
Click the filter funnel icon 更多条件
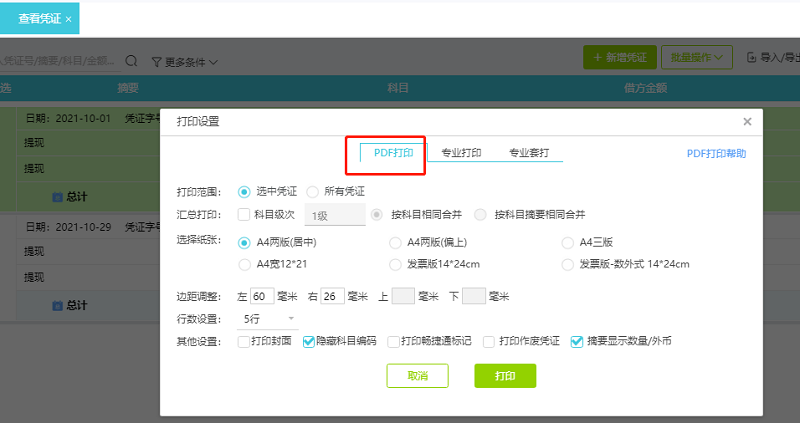pyautogui.click(x=157, y=62)
